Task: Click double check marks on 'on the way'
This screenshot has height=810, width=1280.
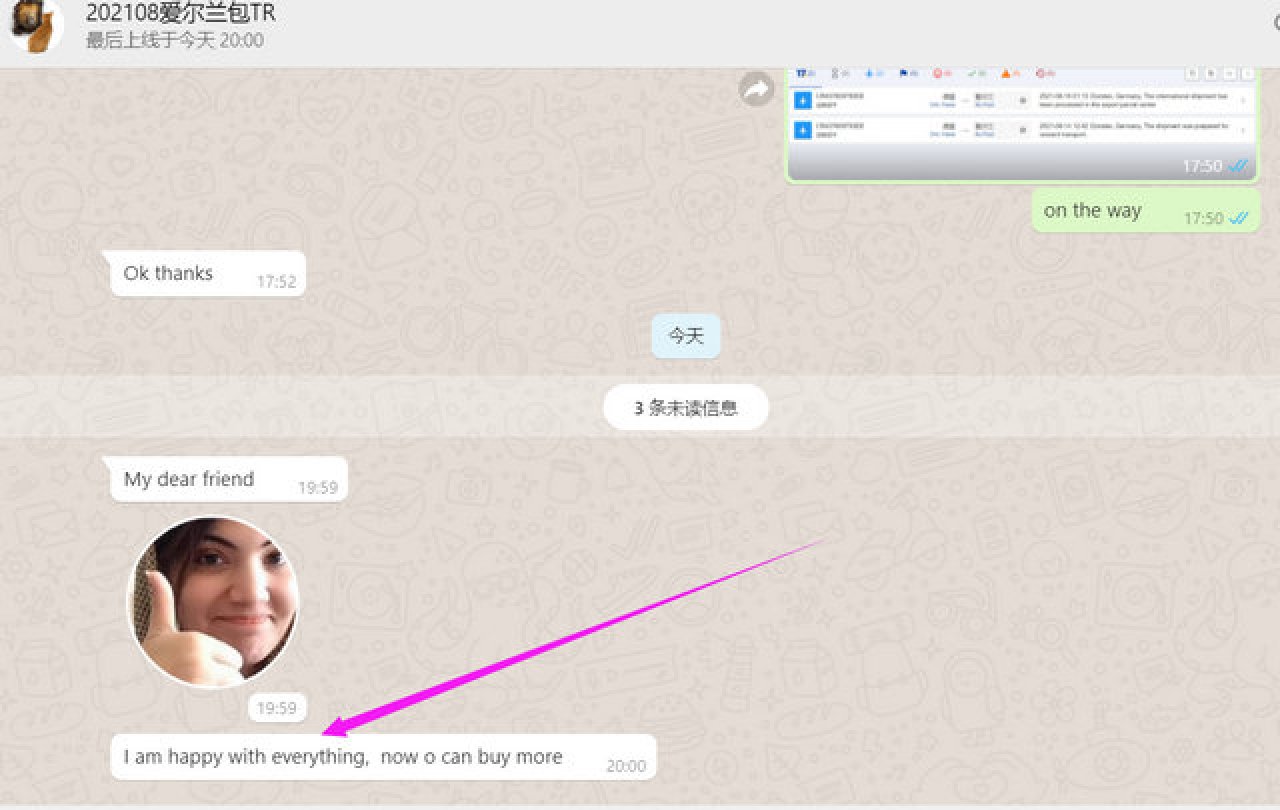Action: point(1238,218)
